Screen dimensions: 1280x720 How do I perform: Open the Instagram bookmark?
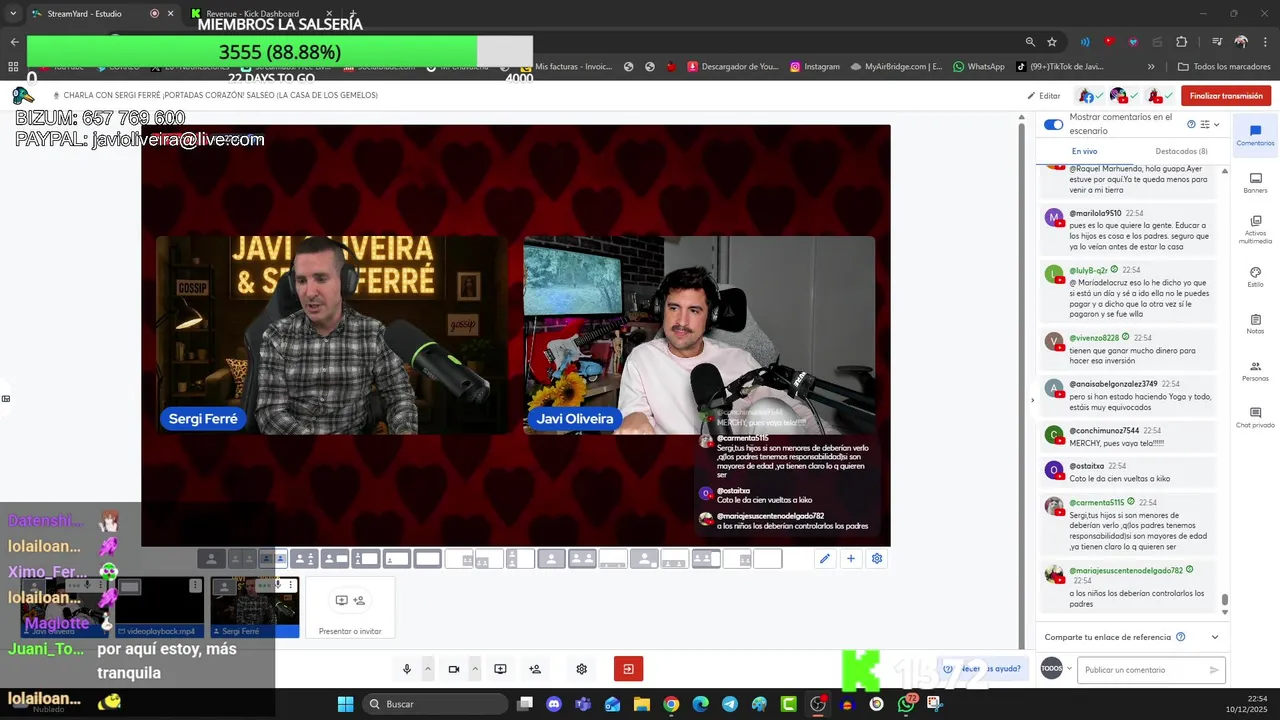pyautogui.click(x=815, y=66)
